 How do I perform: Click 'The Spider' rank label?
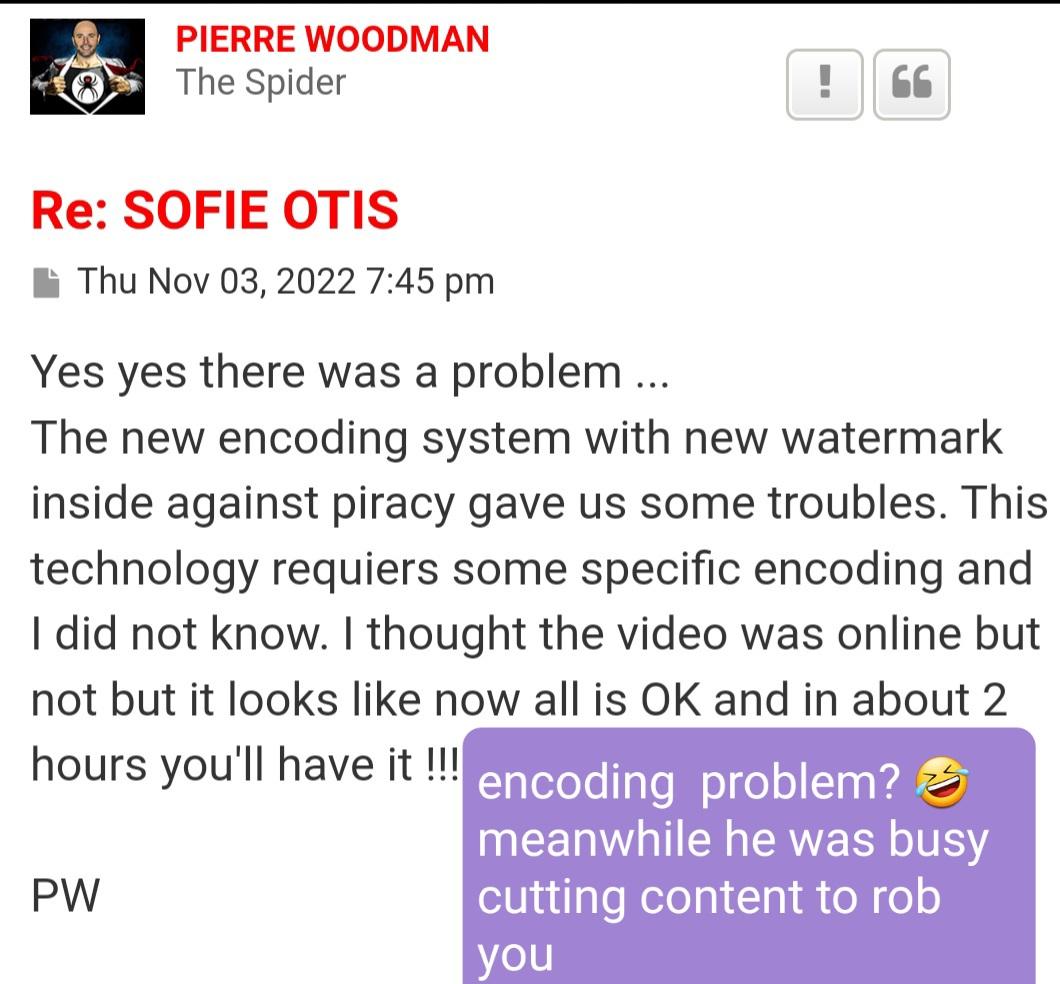pos(260,83)
